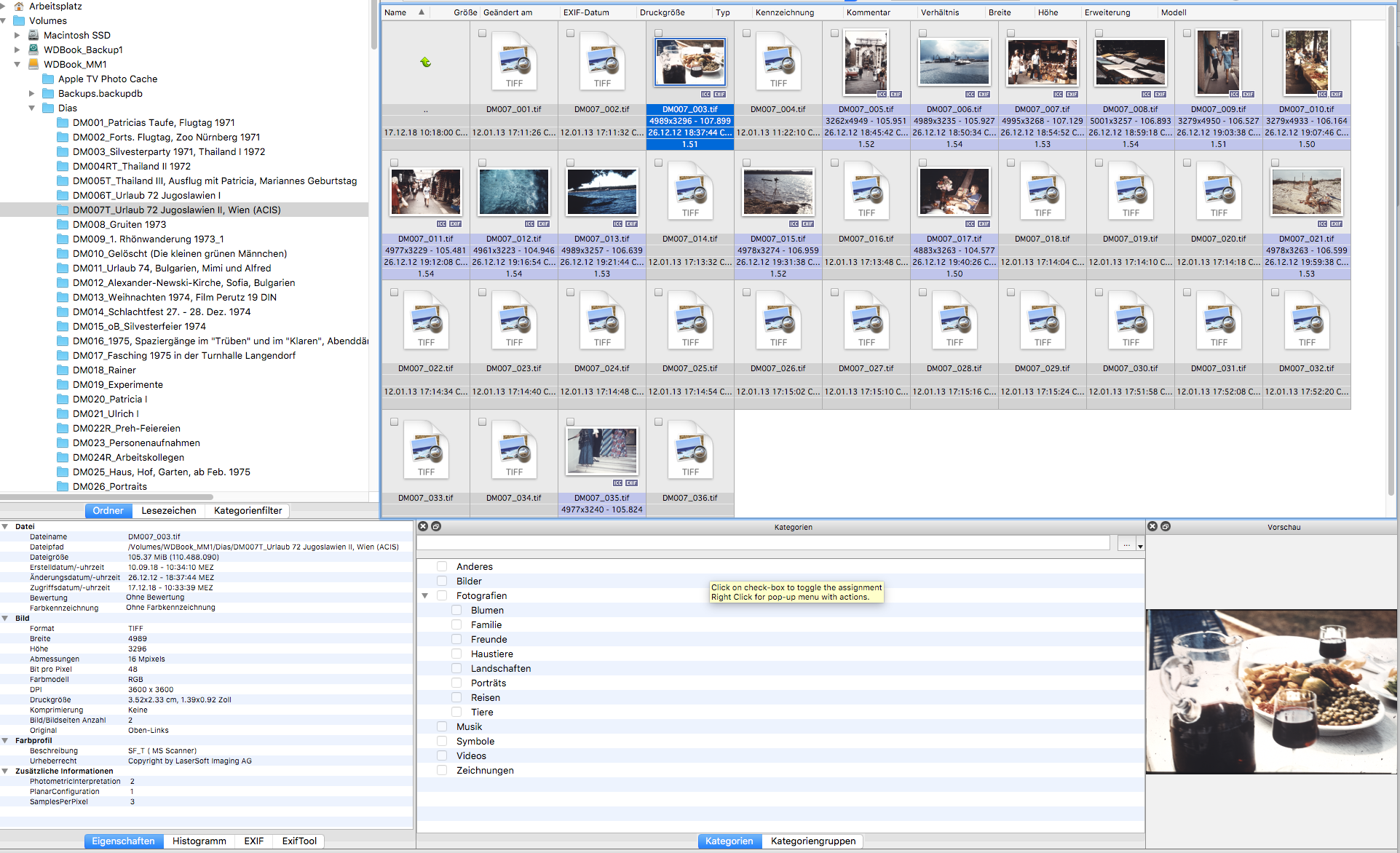Click the EXIF badge on DM007_035.tif
Image resolution: width=1400 pixels, height=853 pixels.
coord(631,483)
